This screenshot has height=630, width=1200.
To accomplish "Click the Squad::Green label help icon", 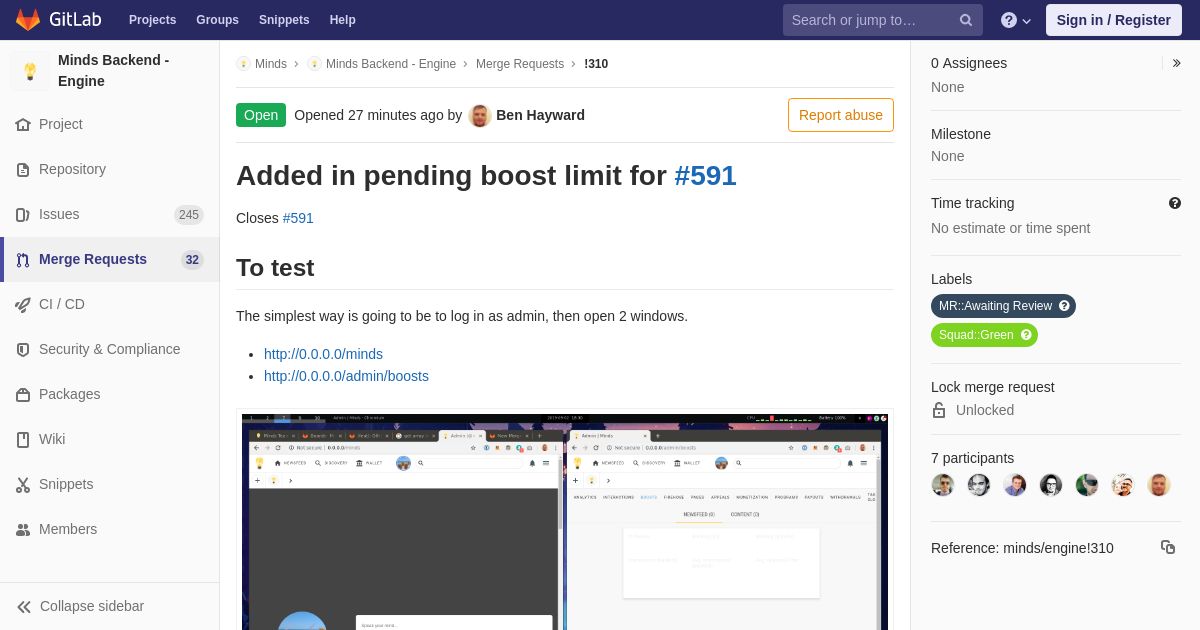I will click(1026, 335).
